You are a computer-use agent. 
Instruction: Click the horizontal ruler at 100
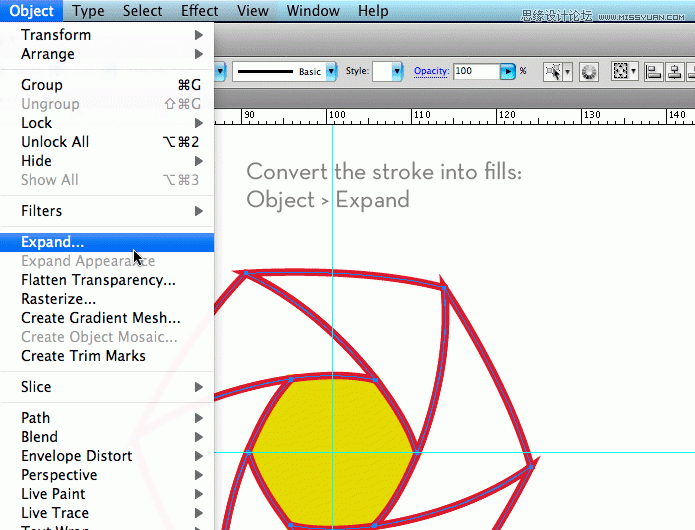337,115
